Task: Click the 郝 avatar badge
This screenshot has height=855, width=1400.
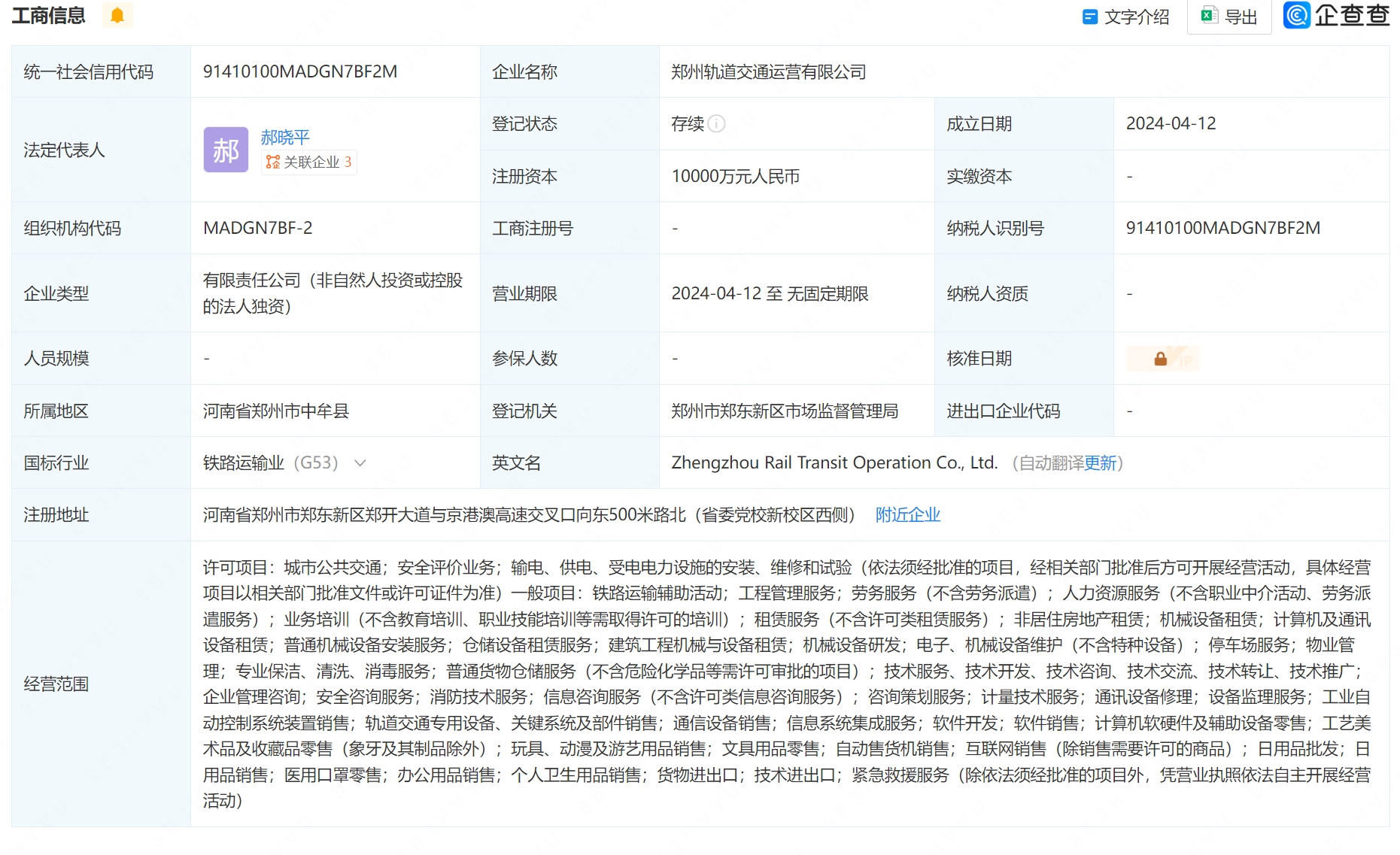Action: point(225,150)
